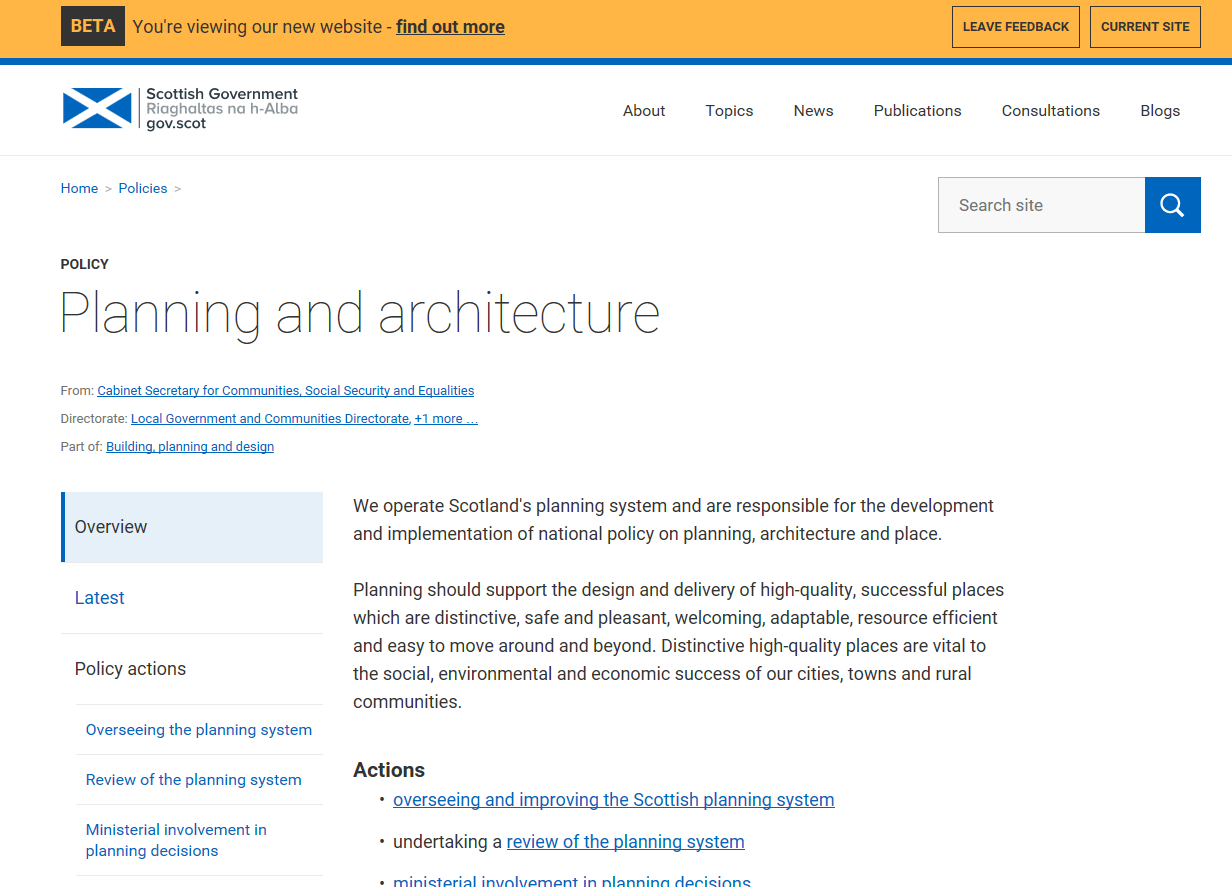Image resolution: width=1232 pixels, height=887 pixels.
Task: Click the Current Site button
Action: coord(1145,27)
